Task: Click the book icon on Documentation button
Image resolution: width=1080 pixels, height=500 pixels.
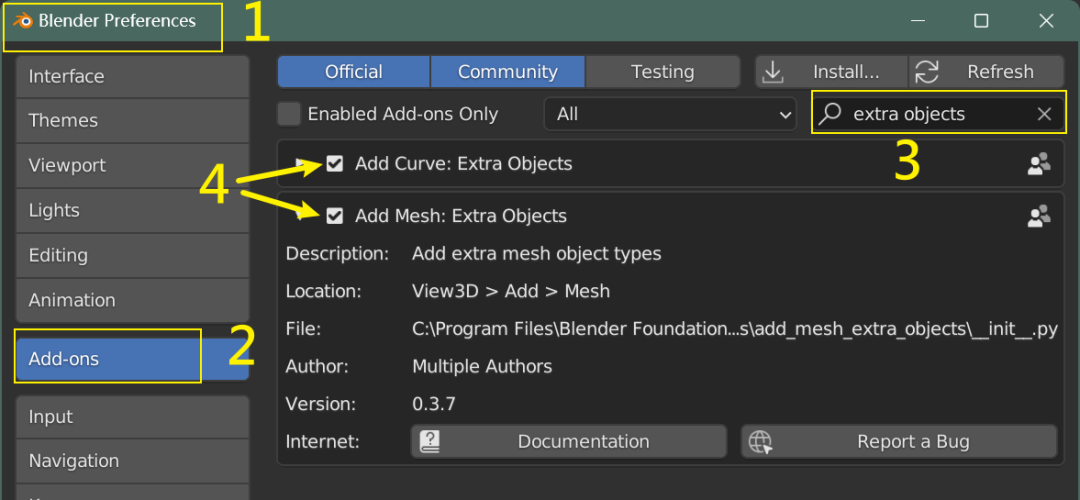Action: point(430,441)
